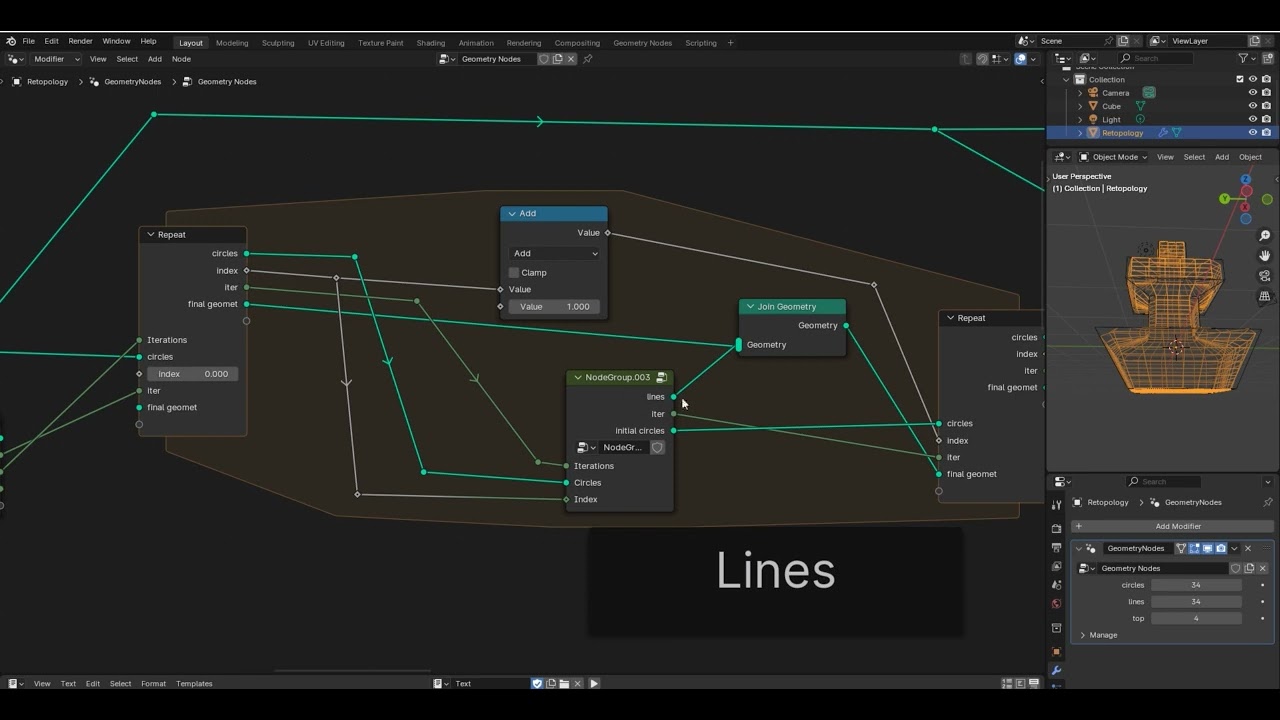Click the Y axis view gizmo
The width and height of the screenshot is (1280, 720).
coord(1224,199)
